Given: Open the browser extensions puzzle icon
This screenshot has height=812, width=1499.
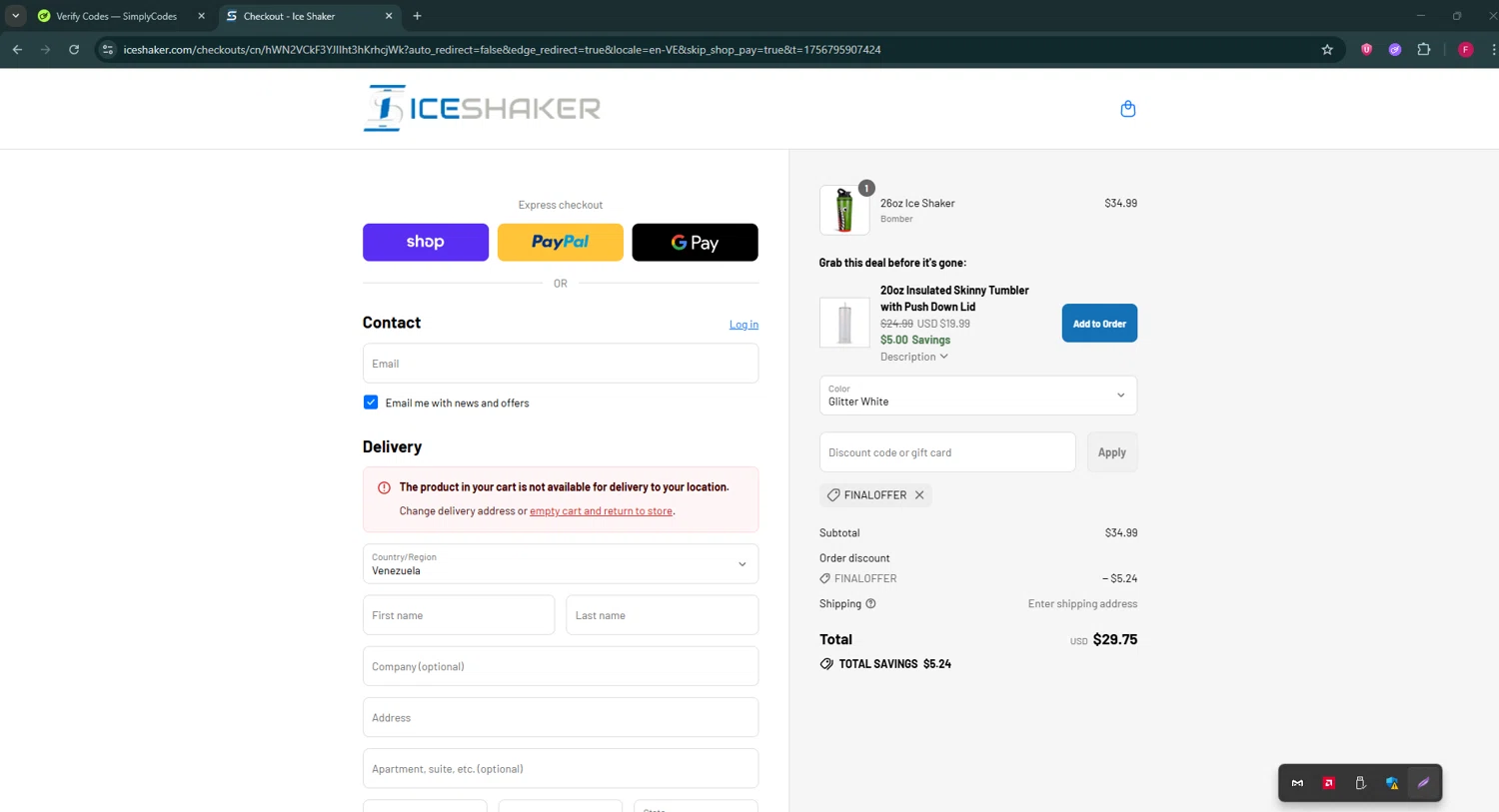Looking at the screenshot, I should click(1424, 49).
